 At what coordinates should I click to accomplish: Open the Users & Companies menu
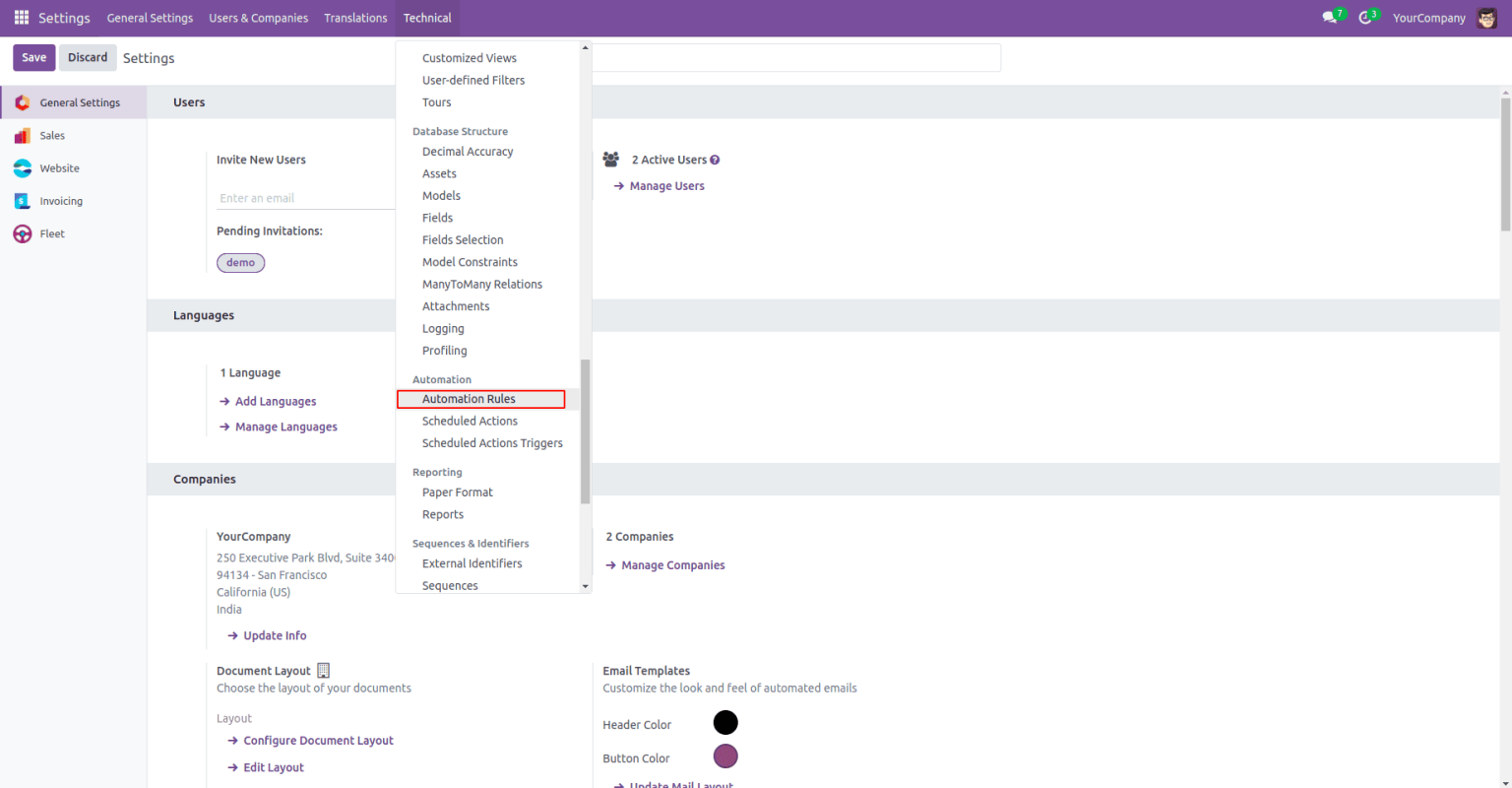258,17
